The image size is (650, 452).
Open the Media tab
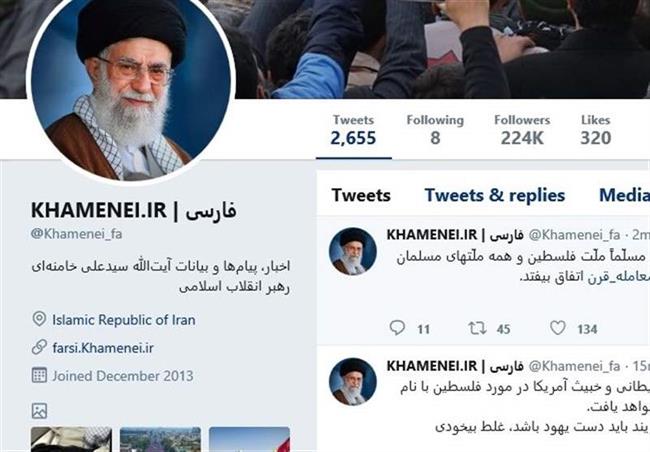(x=624, y=195)
